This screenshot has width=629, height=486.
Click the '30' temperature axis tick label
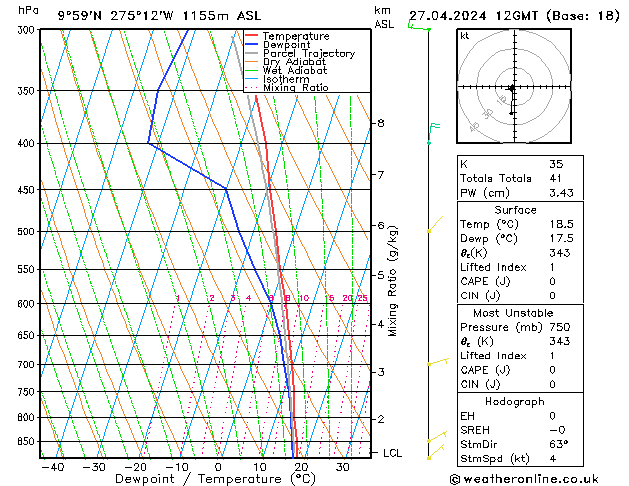(x=342, y=467)
